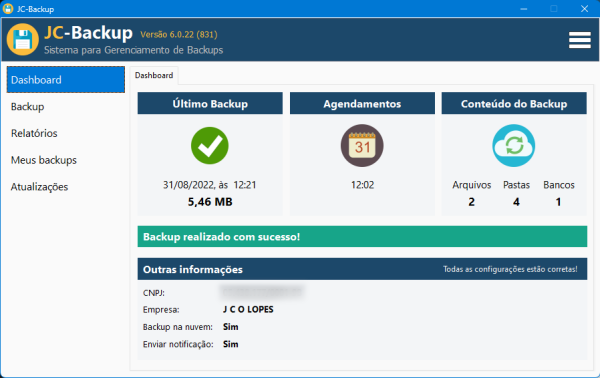The height and width of the screenshot is (378, 600).
Task: Click the Último Backup header
Action: 210,103
